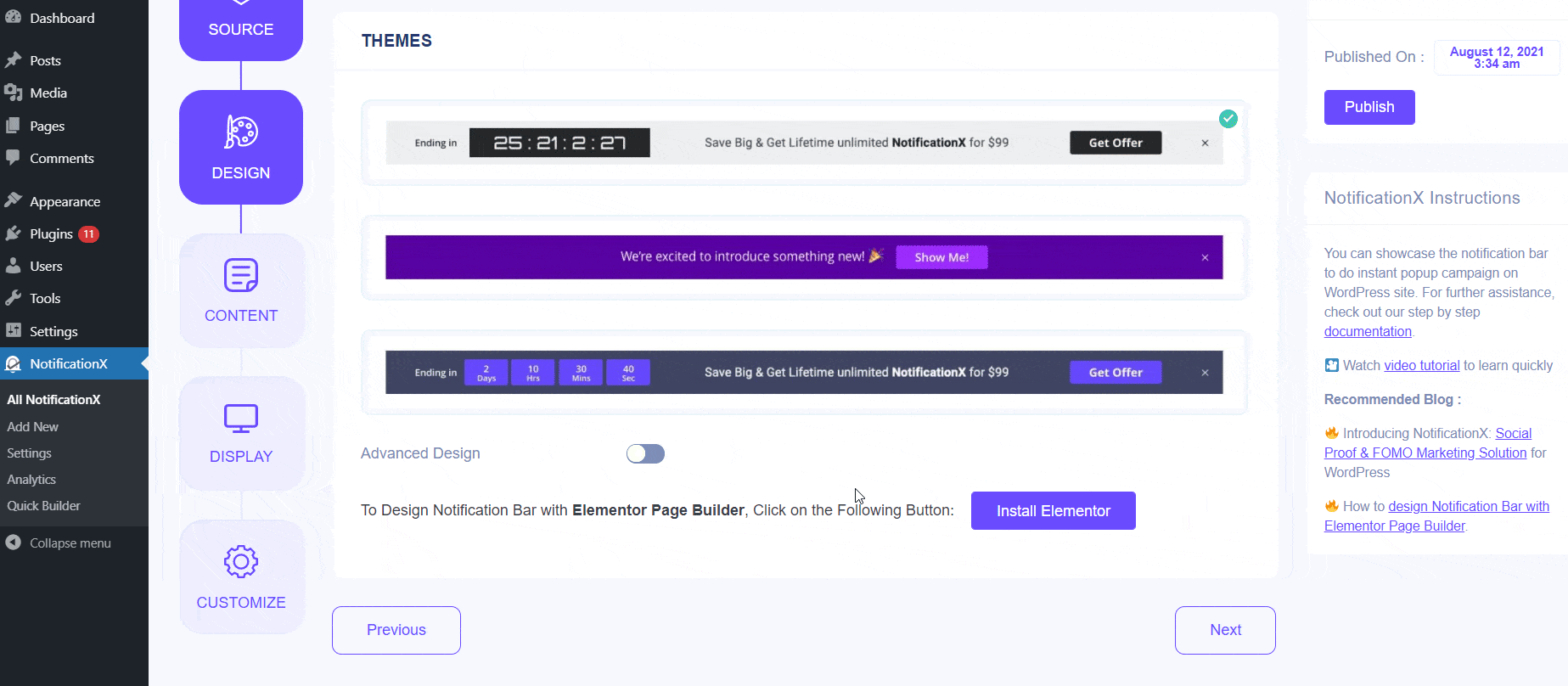Viewport: 1568px width, 686px height.
Task: Select the light countdown bar theme
Action: pyautogui.click(x=804, y=143)
